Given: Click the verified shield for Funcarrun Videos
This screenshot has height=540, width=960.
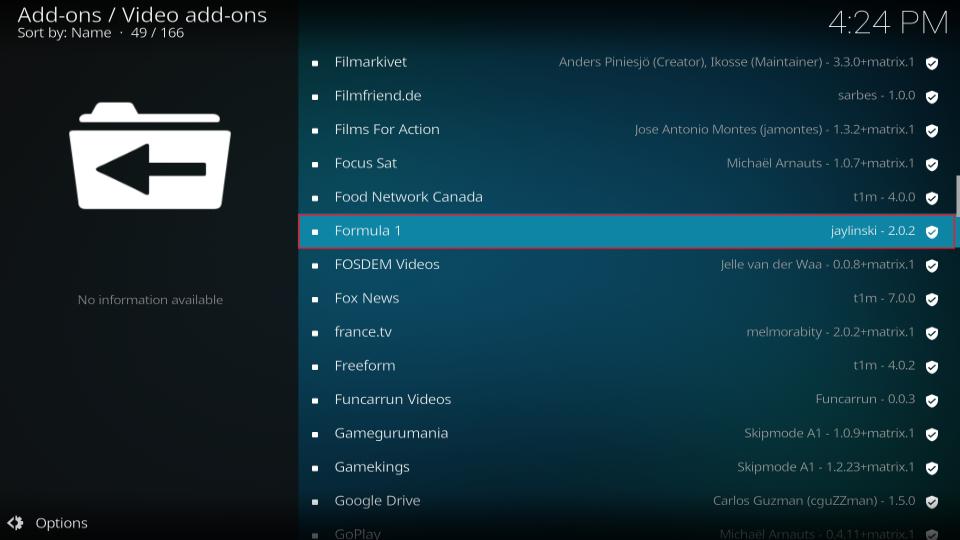Looking at the screenshot, I should pos(932,400).
